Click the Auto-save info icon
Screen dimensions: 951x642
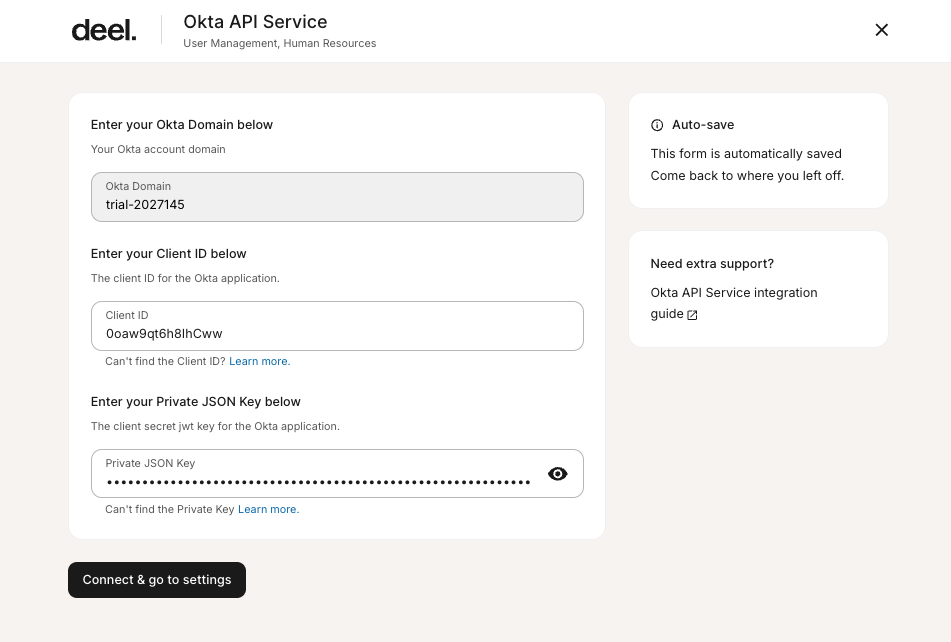point(657,125)
